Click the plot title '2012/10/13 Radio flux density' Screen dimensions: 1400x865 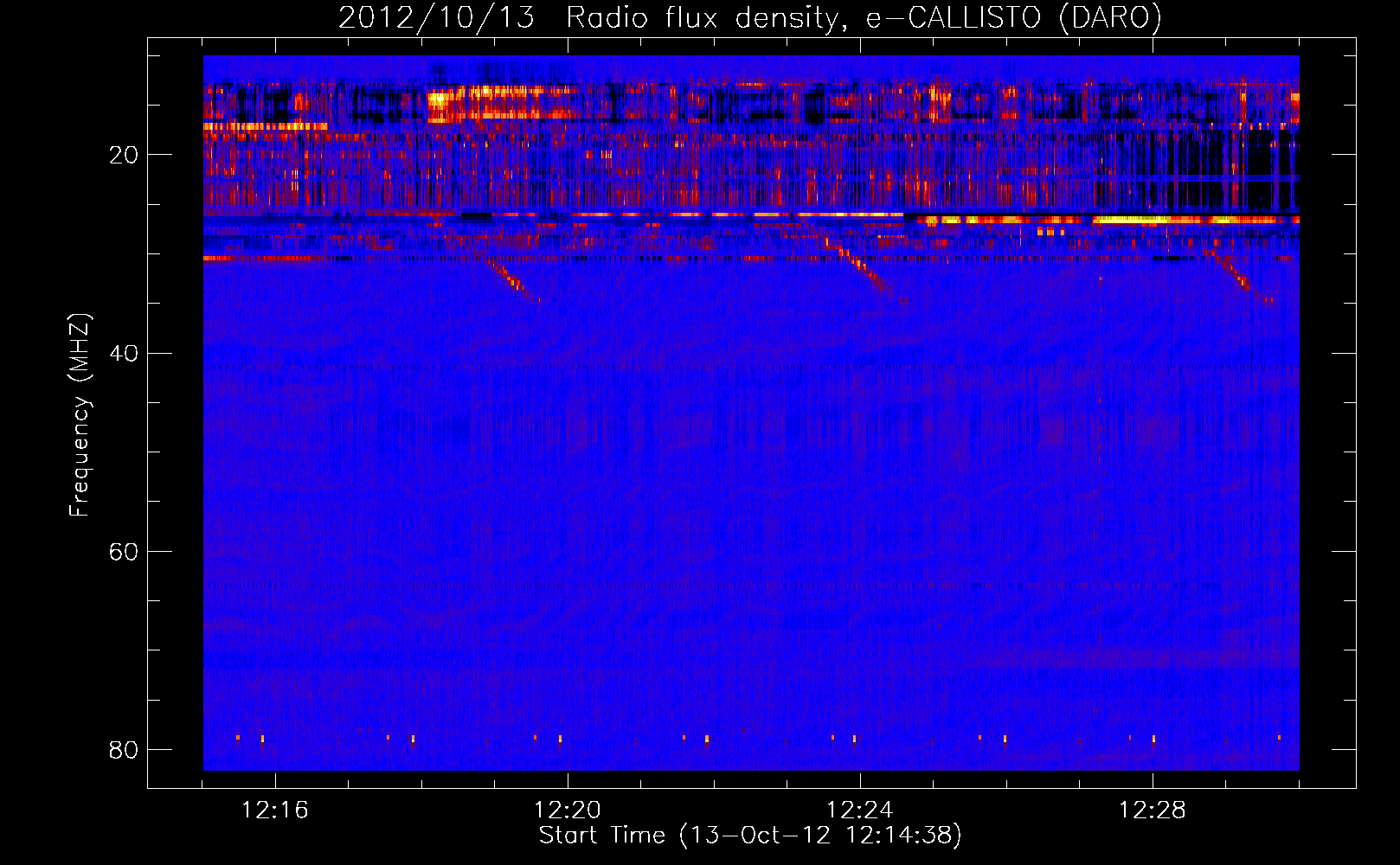click(x=749, y=17)
